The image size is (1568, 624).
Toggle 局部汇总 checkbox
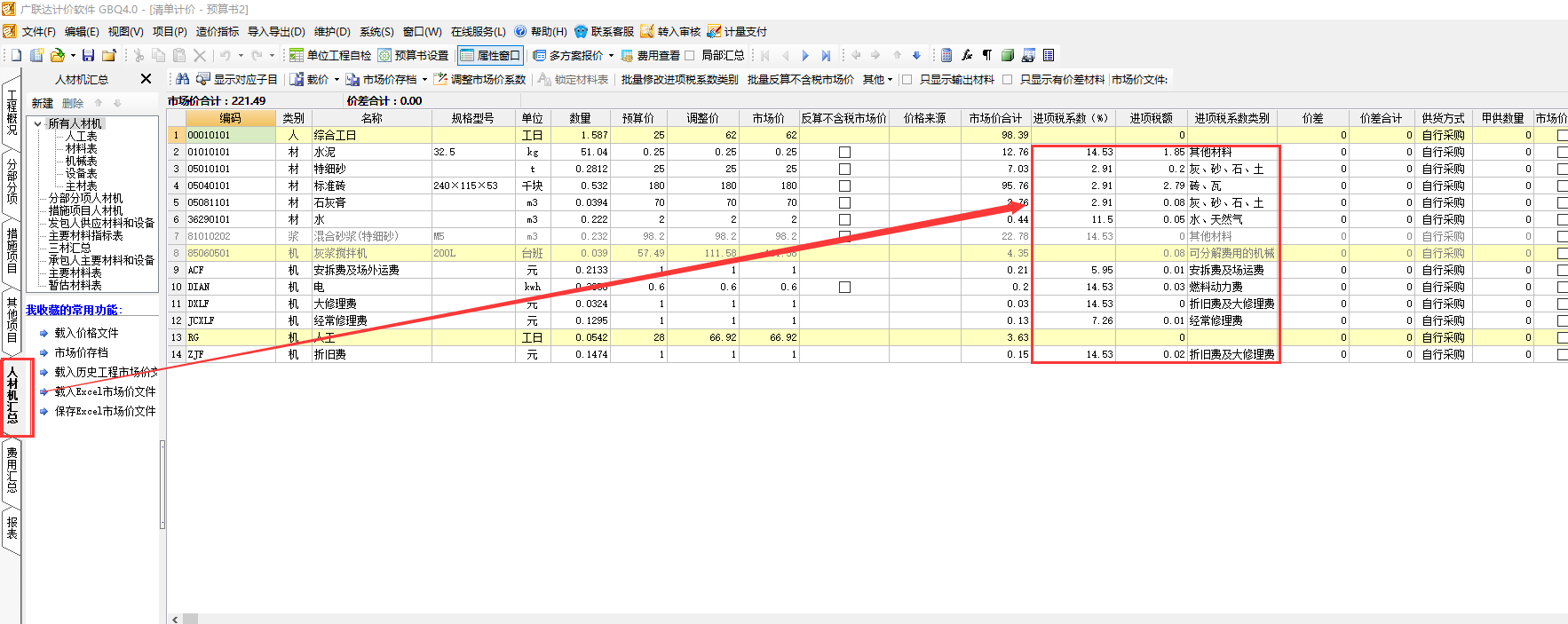pos(690,55)
